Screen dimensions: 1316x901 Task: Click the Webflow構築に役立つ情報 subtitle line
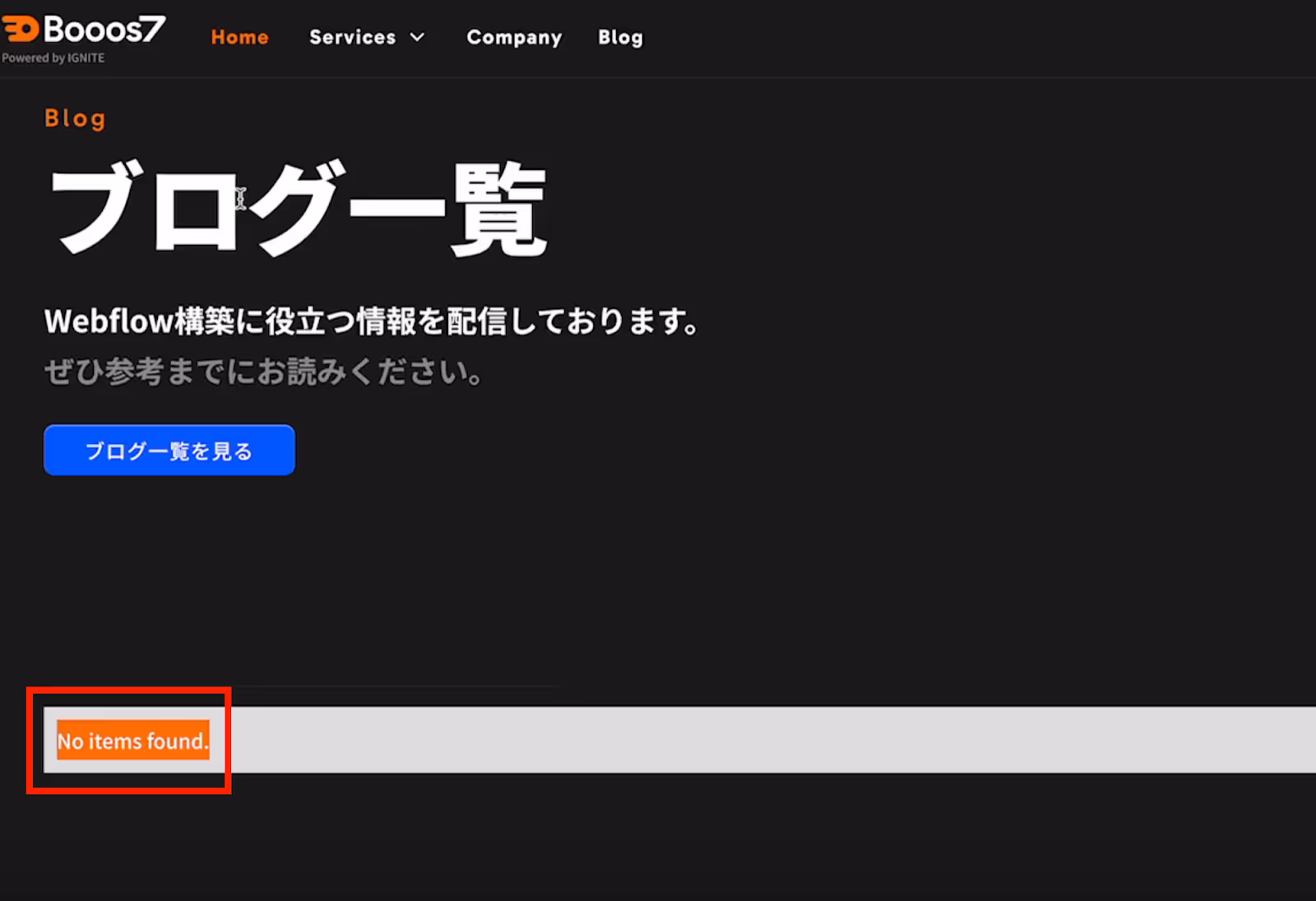[x=373, y=321]
